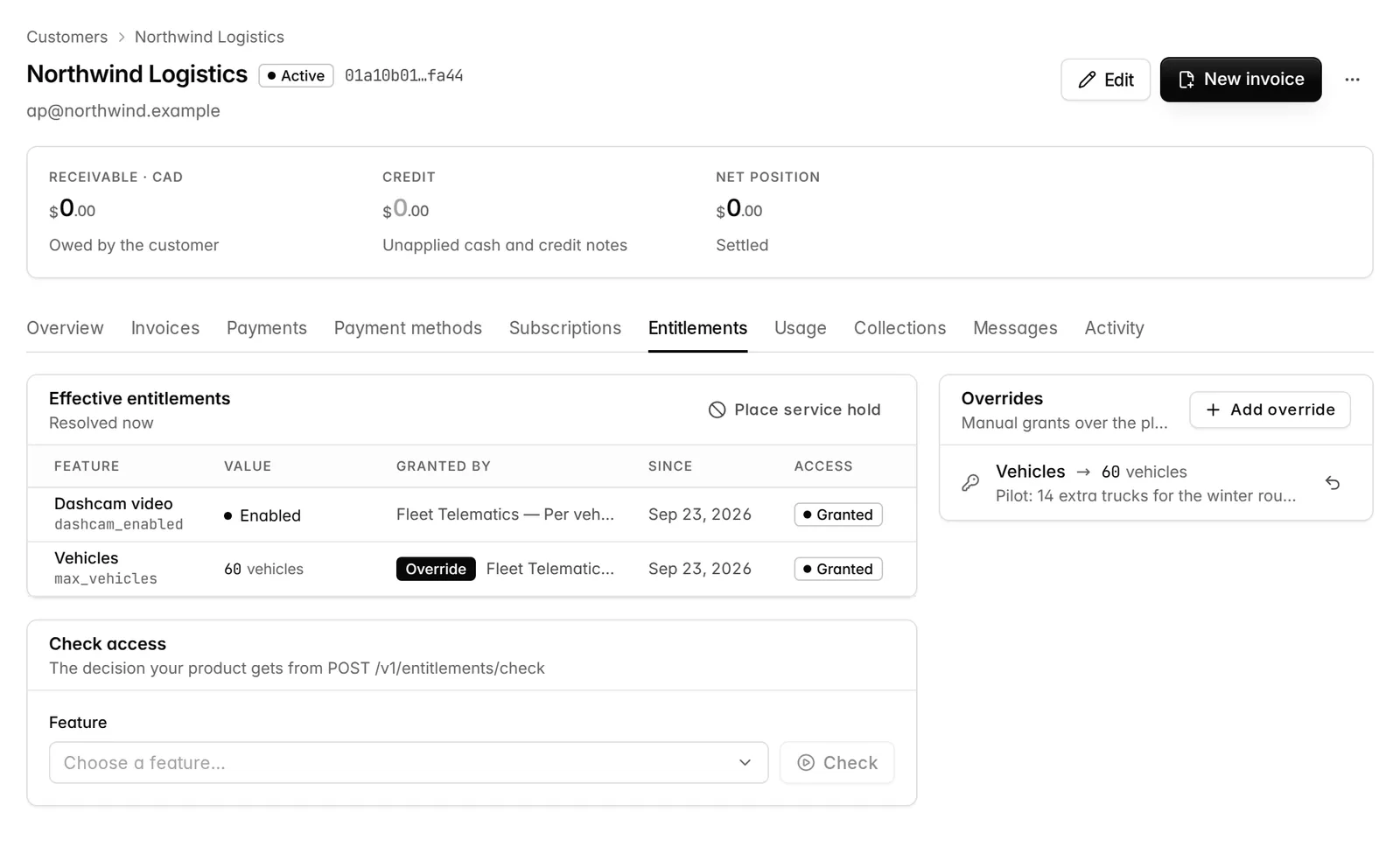Click the Edit customer button
The width and height of the screenshot is (1400, 854).
tap(1105, 80)
